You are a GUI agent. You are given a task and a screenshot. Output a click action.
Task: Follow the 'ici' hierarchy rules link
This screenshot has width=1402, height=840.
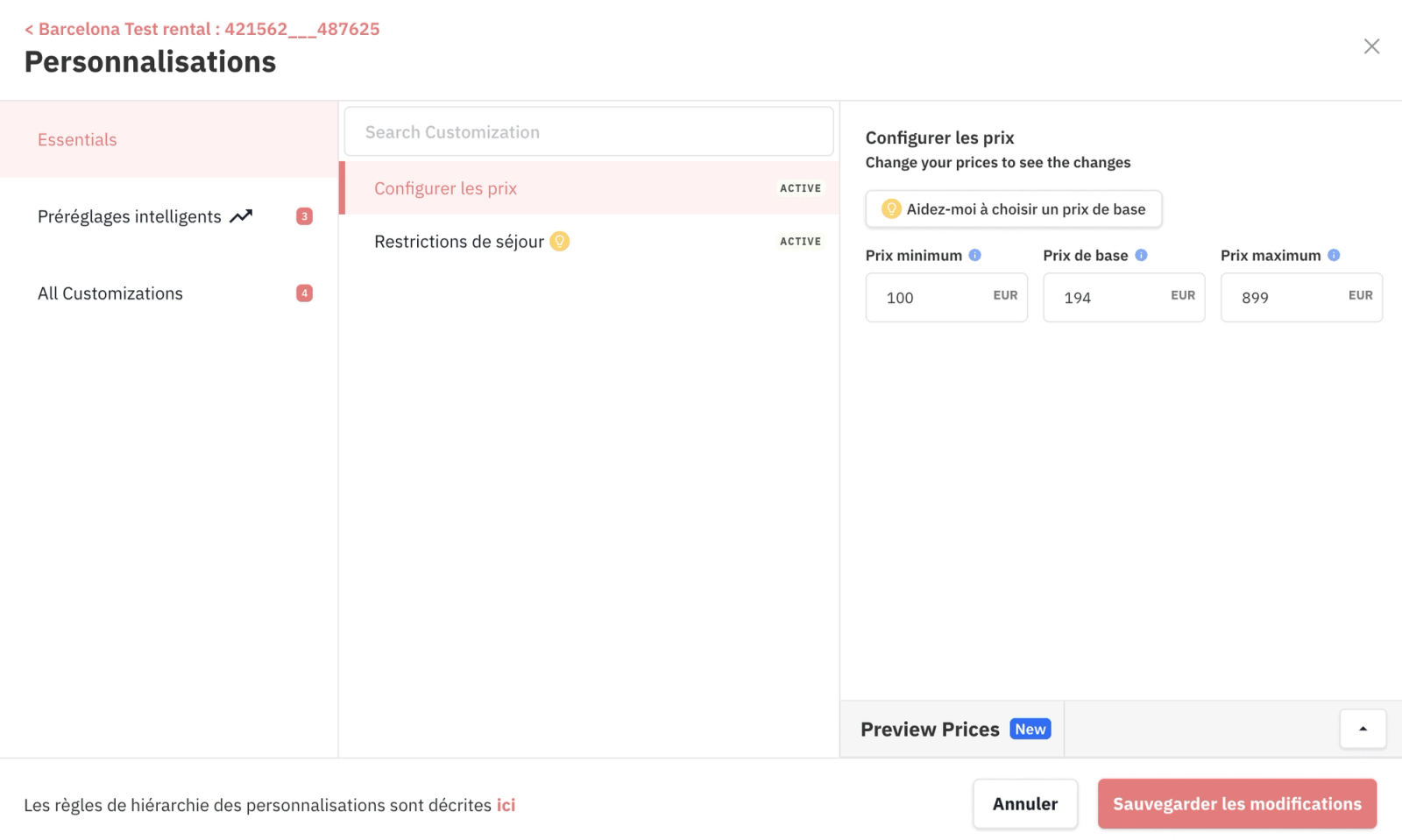point(506,805)
